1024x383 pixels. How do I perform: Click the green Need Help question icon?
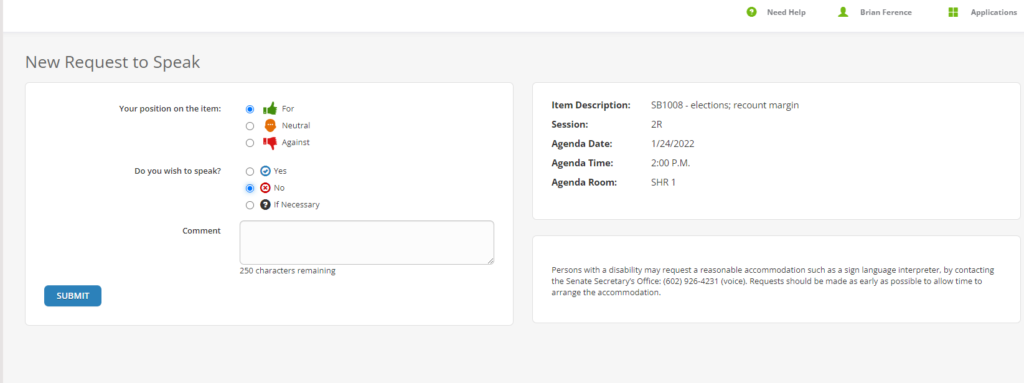(752, 12)
